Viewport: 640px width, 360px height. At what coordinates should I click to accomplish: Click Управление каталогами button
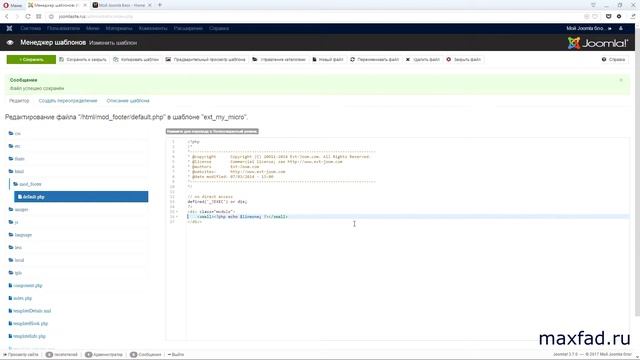click(279, 60)
